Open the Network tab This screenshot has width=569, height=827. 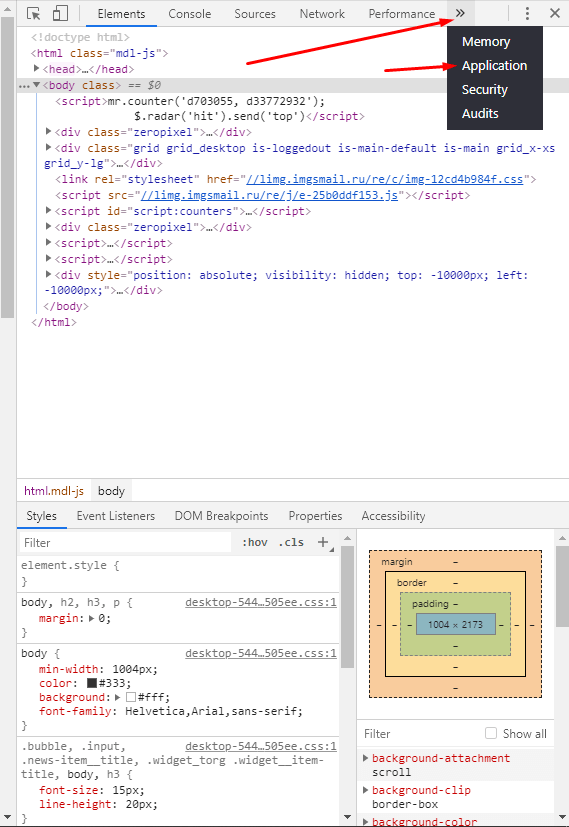[322, 14]
